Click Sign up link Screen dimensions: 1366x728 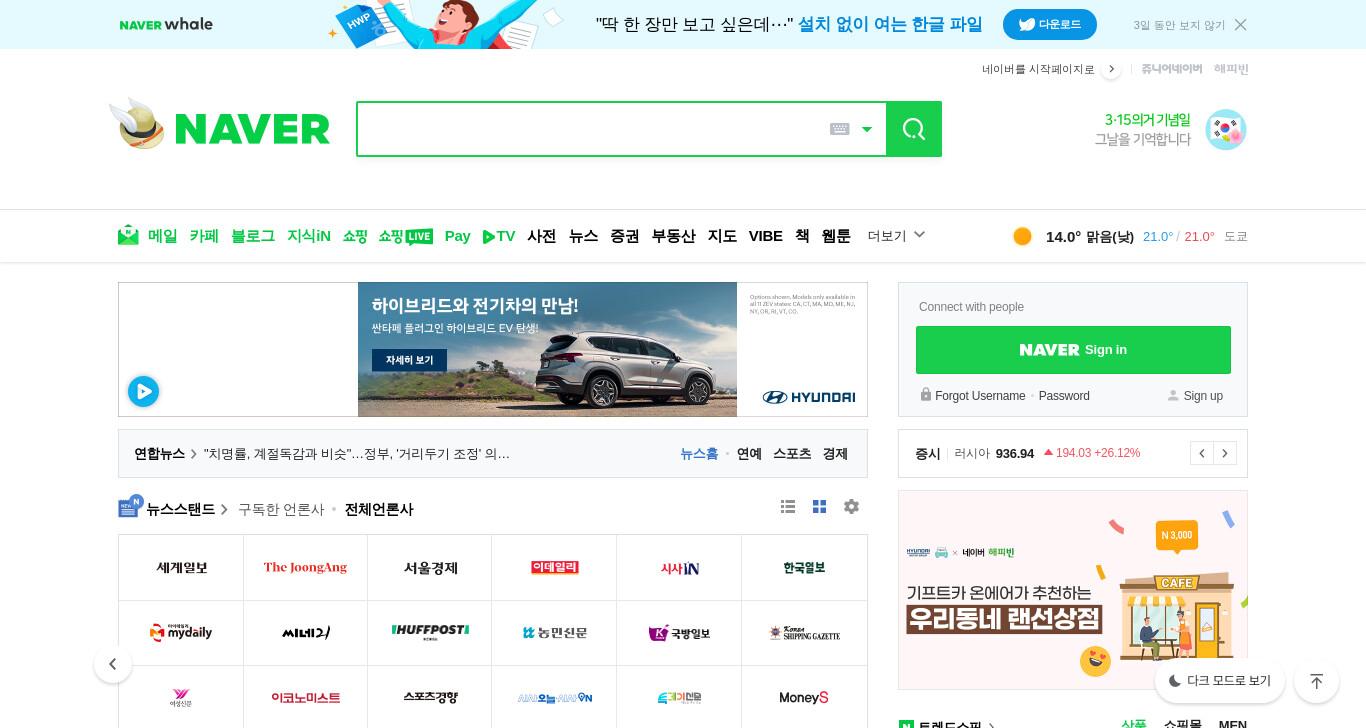pos(1203,396)
